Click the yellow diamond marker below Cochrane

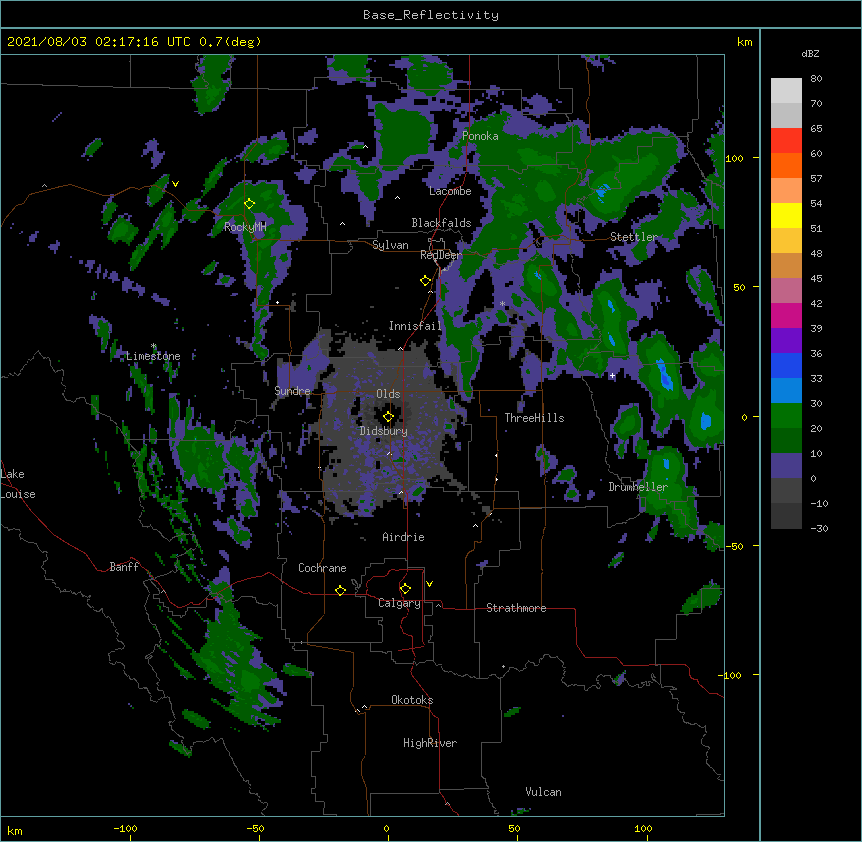[340, 590]
